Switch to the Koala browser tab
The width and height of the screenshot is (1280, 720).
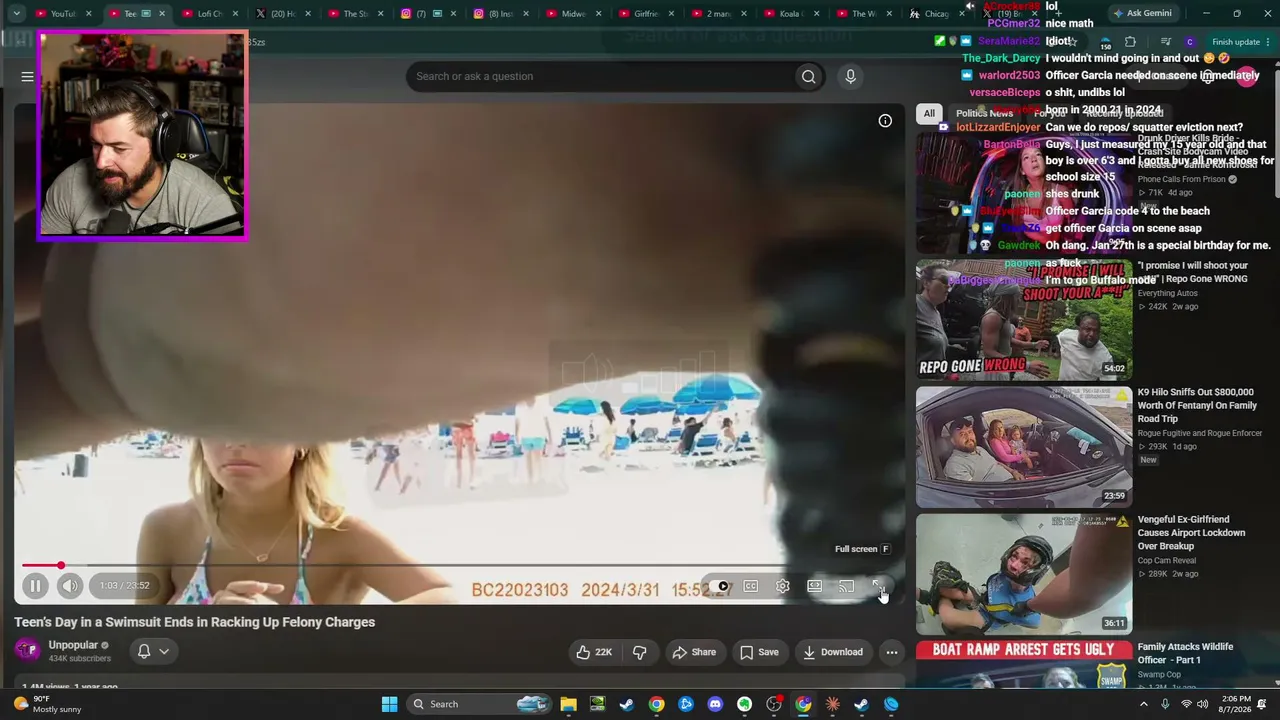pos(793,14)
